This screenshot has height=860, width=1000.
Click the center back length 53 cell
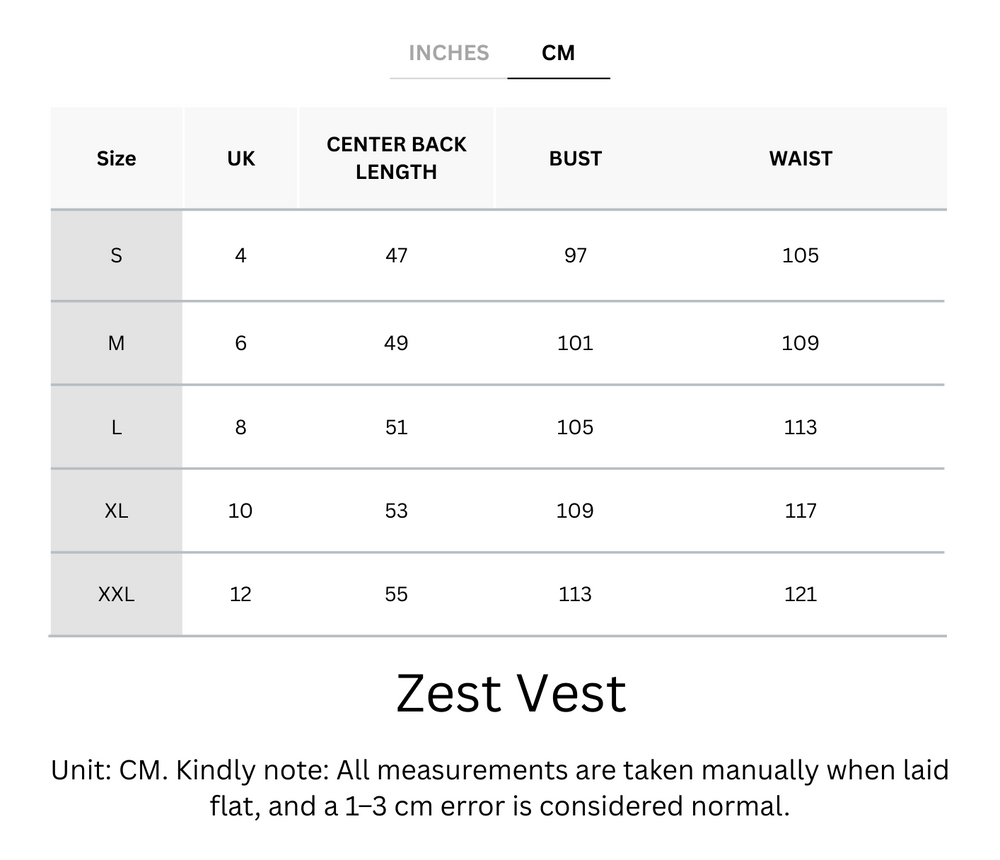pos(396,511)
